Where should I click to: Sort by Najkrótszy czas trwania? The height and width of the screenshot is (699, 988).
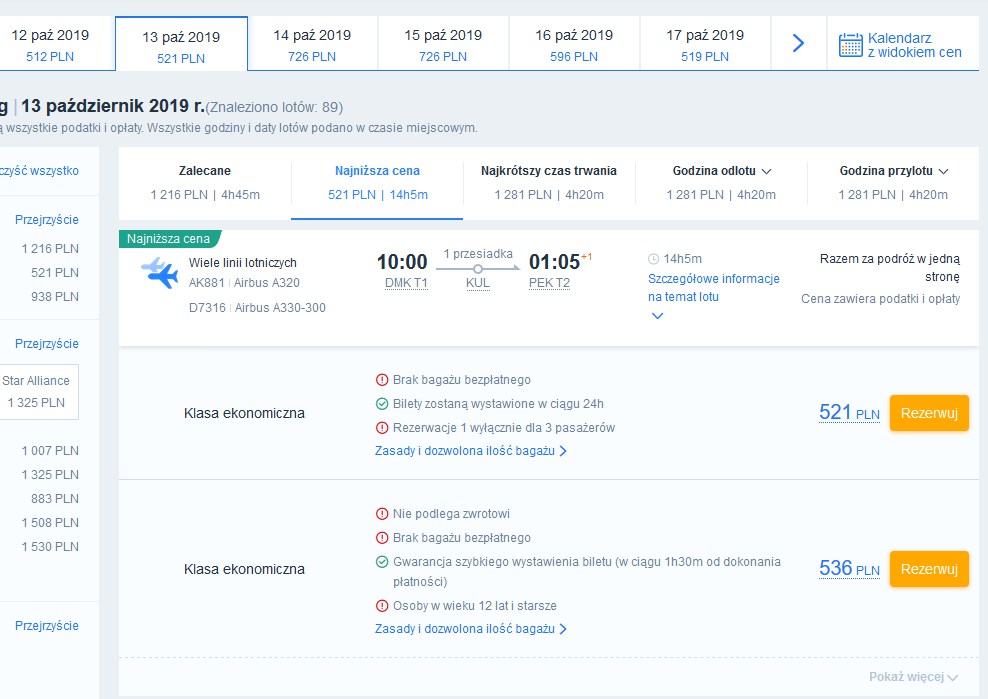click(x=549, y=183)
